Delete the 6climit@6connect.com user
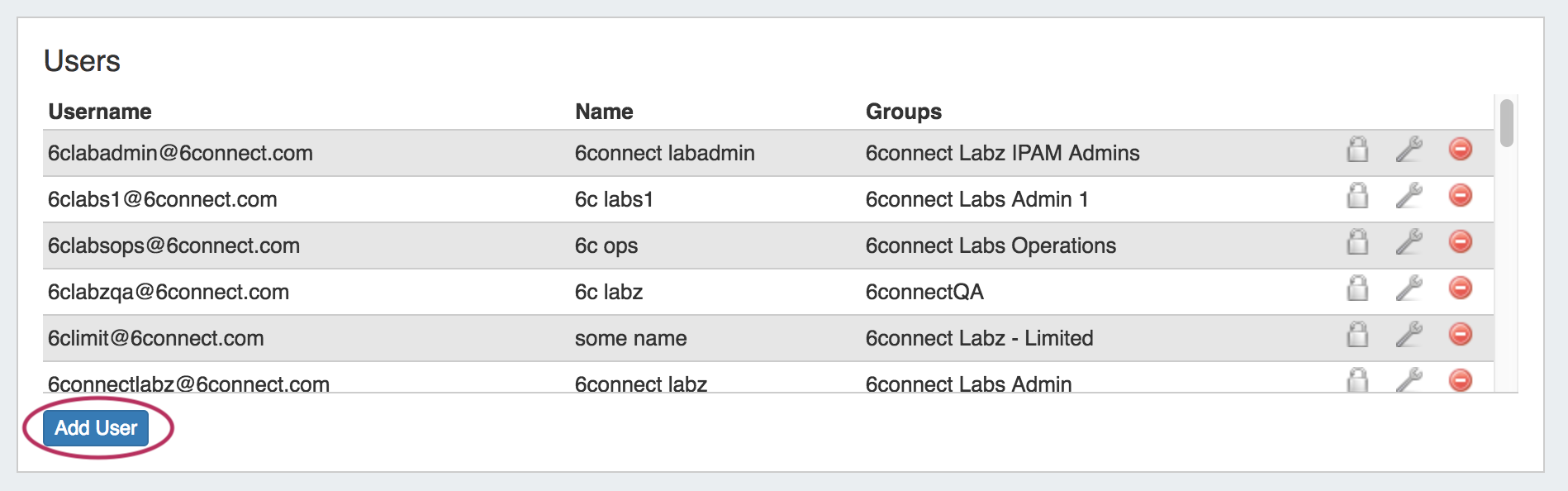The image size is (1568, 491). pyautogui.click(x=1460, y=334)
